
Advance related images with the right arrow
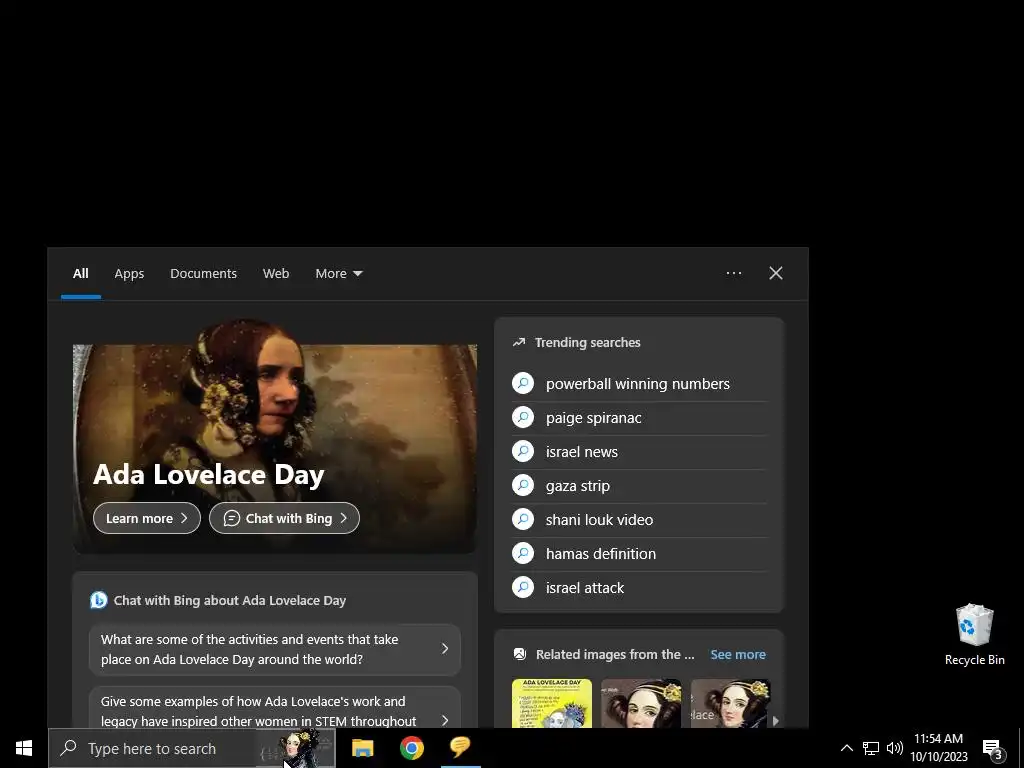coord(775,721)
